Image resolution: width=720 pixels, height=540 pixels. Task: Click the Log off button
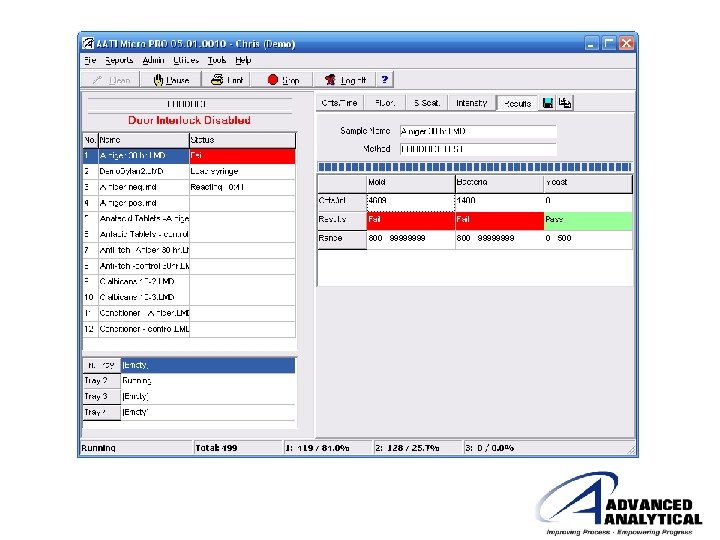345,80
